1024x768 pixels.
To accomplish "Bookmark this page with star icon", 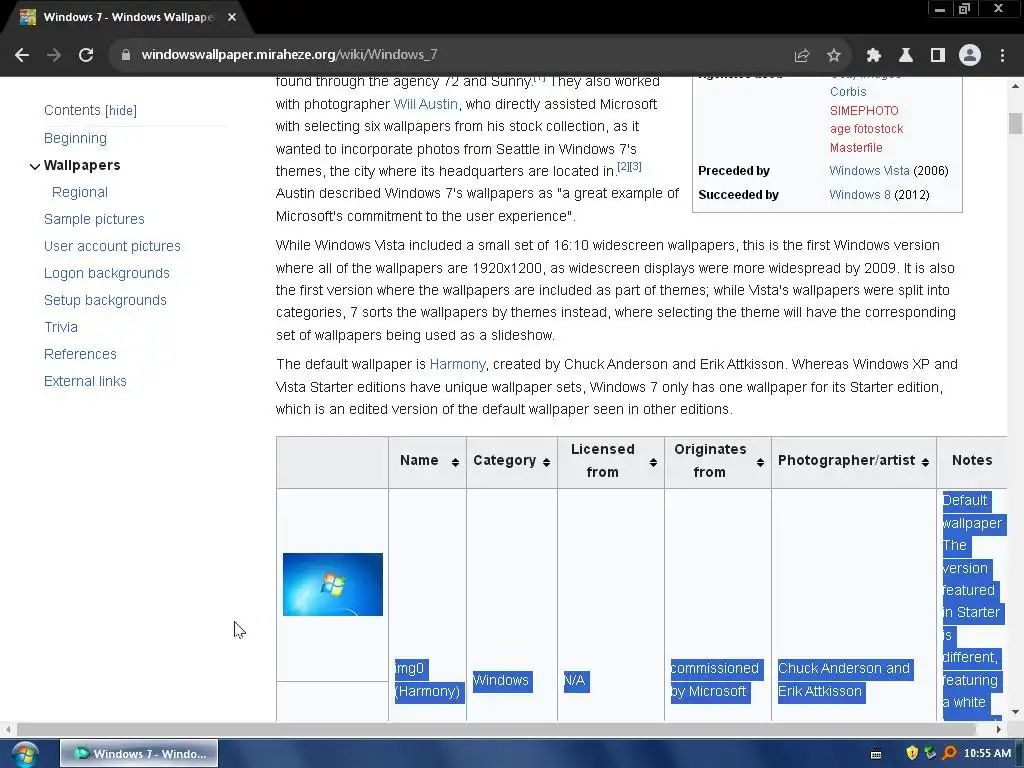I will point(834,56).
